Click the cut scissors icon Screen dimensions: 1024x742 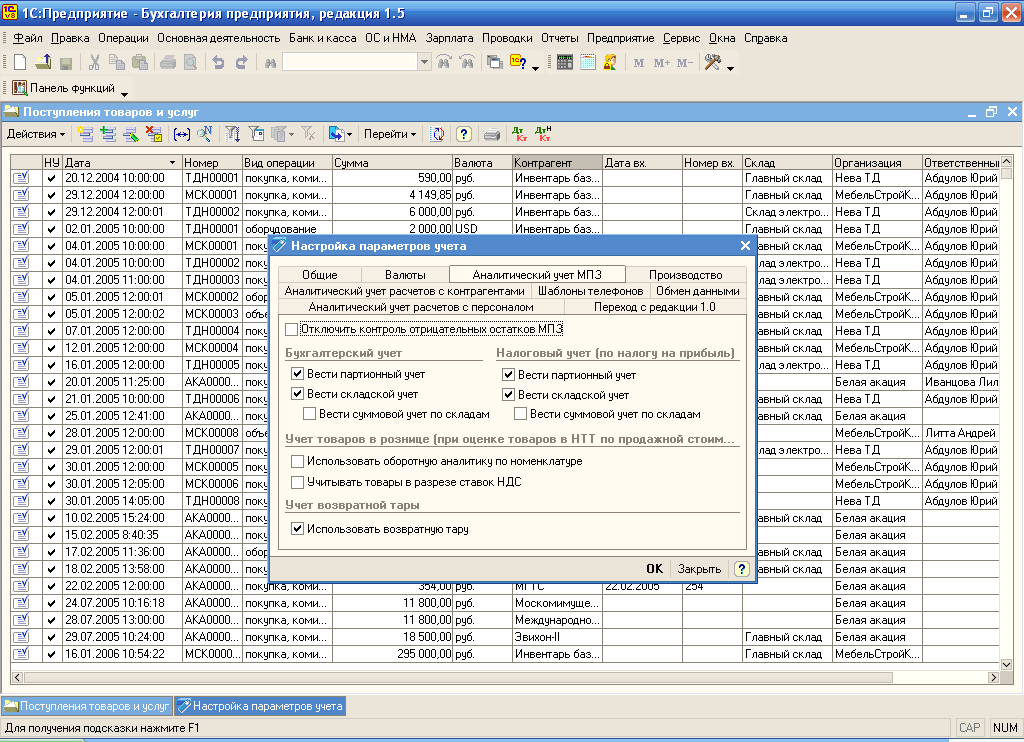[94, 63]
